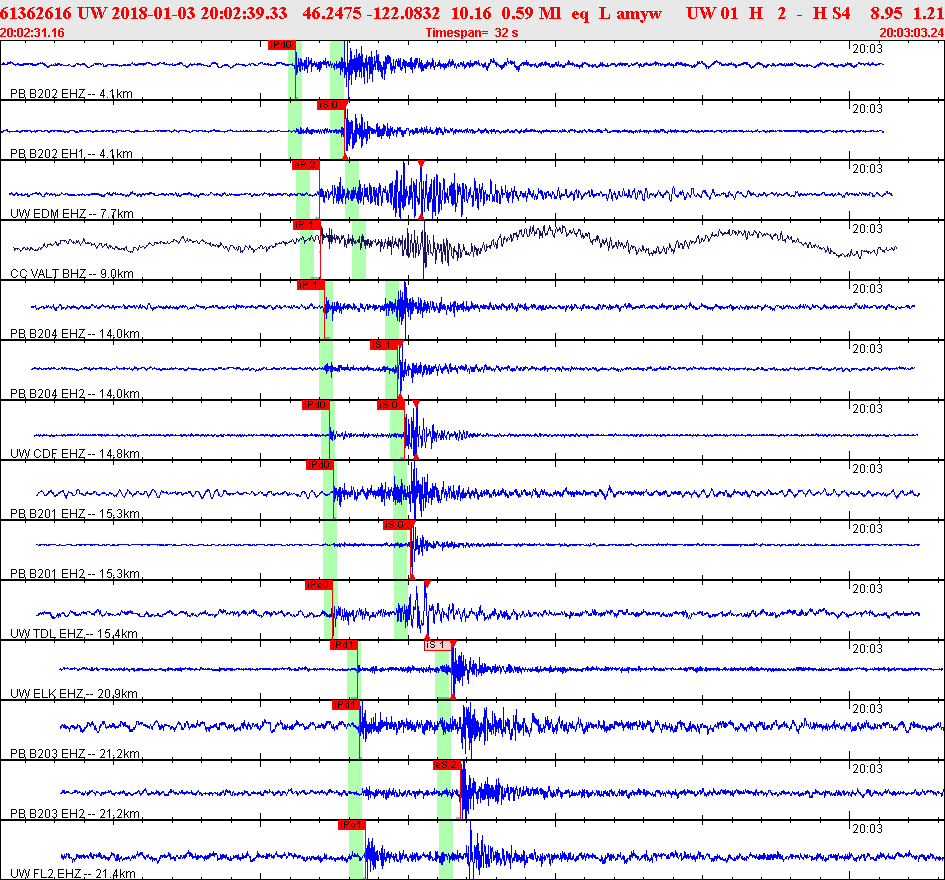Select the iS 0 pick flag on PB B201 EH2
The width and height of the screenshot is (945, 880).
(397, 525)
